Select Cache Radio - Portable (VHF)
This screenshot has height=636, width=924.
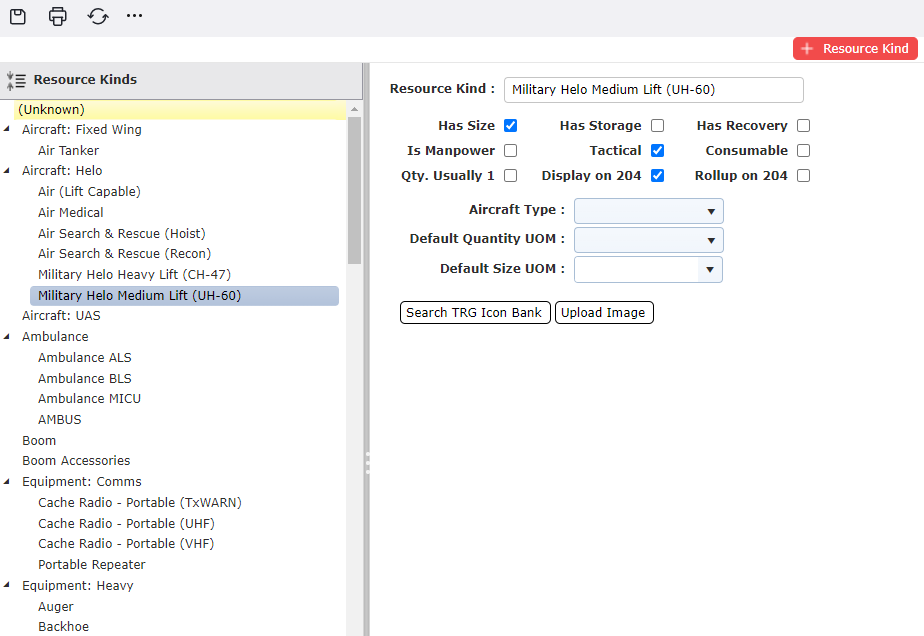pyautogui.click(x=126, y=543)
